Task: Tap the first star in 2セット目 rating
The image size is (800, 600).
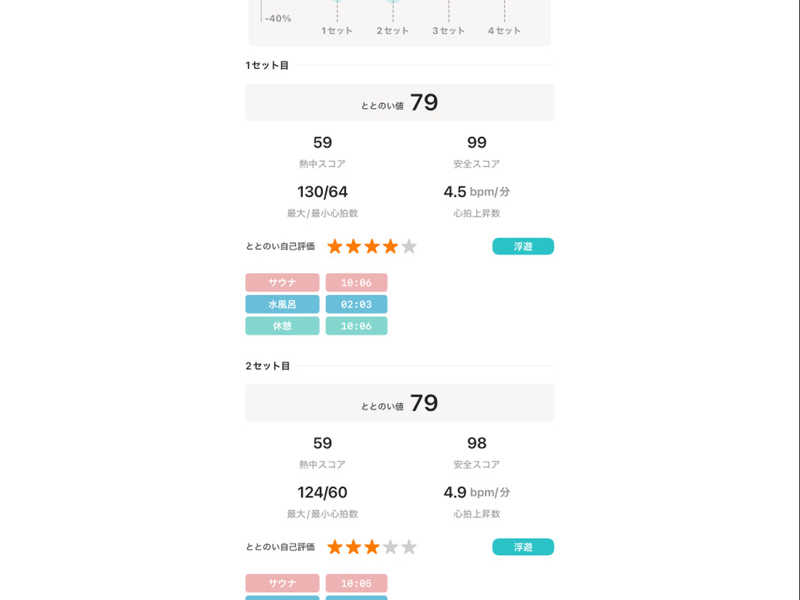Action: tap(335, 547)
